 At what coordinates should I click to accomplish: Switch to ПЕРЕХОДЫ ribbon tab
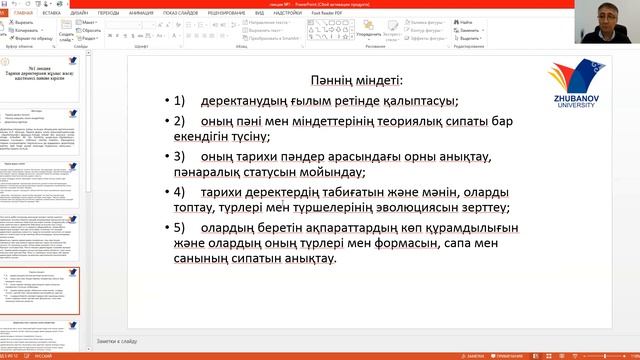pyautogui.click(x=108, y=13)
